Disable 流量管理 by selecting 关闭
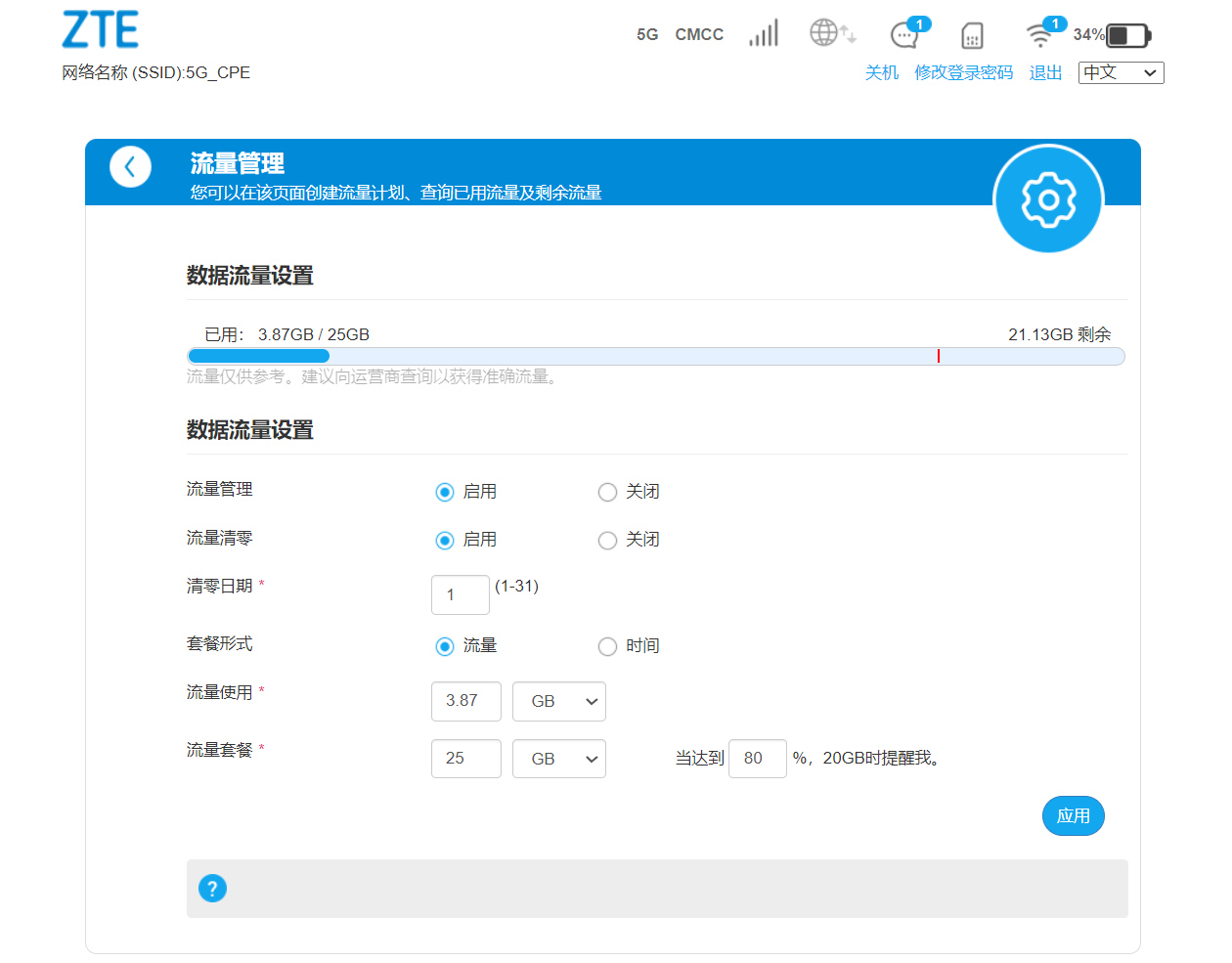The image size is (1232, 963). coord(607,492)
